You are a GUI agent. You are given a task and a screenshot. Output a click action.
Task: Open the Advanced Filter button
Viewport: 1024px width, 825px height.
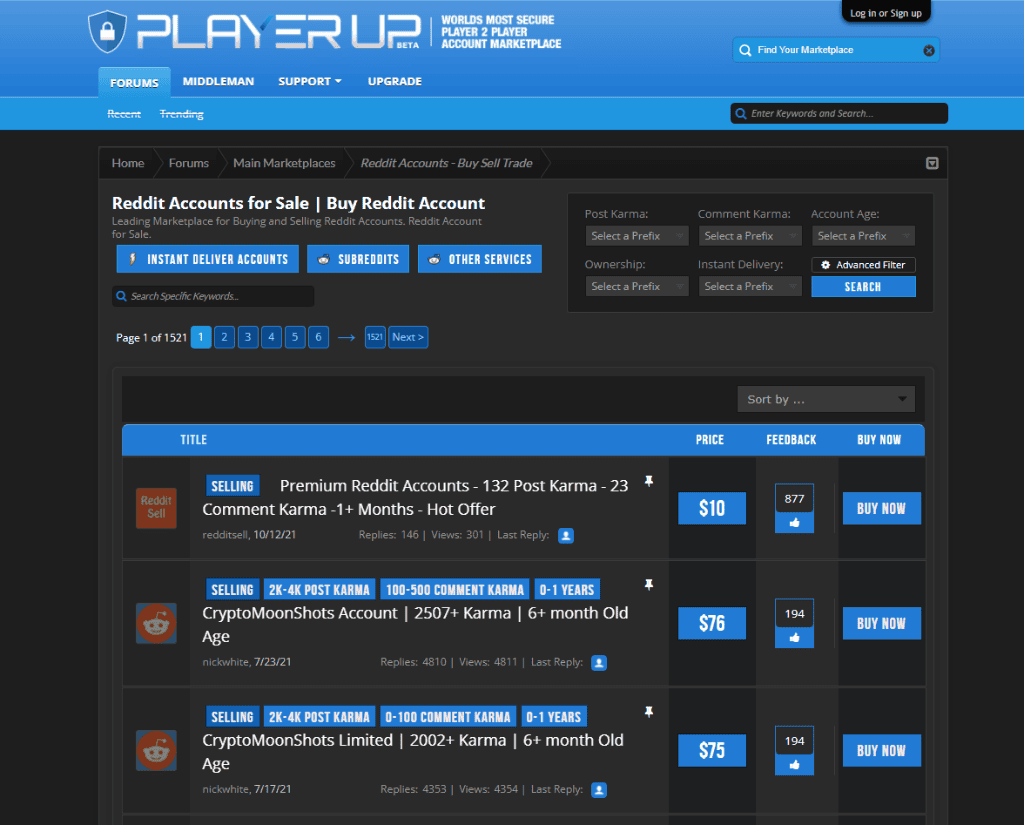[x=863, y=265]
